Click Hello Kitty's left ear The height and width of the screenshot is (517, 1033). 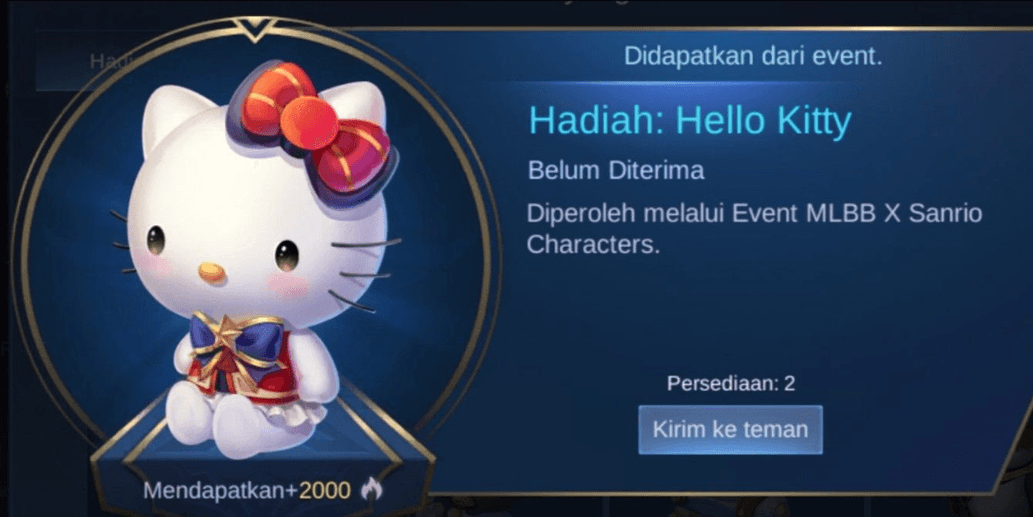point(173,120)
